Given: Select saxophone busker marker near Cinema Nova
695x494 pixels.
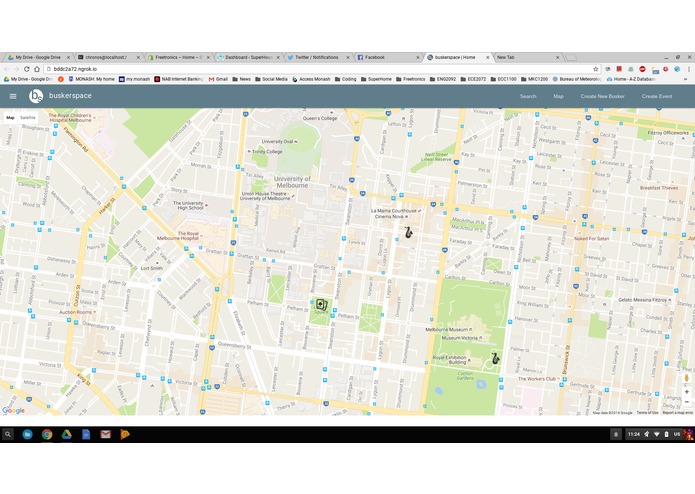Looking at the screenshot, I should [409, 232].
